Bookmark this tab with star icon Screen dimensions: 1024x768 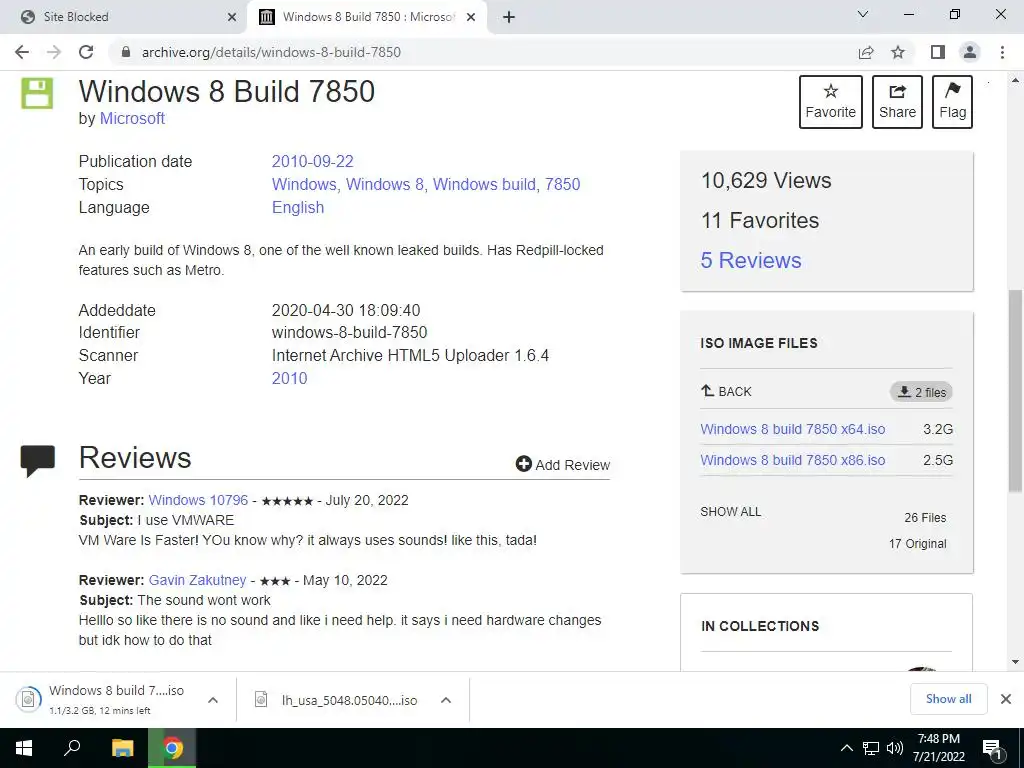[x=898, y=52]
